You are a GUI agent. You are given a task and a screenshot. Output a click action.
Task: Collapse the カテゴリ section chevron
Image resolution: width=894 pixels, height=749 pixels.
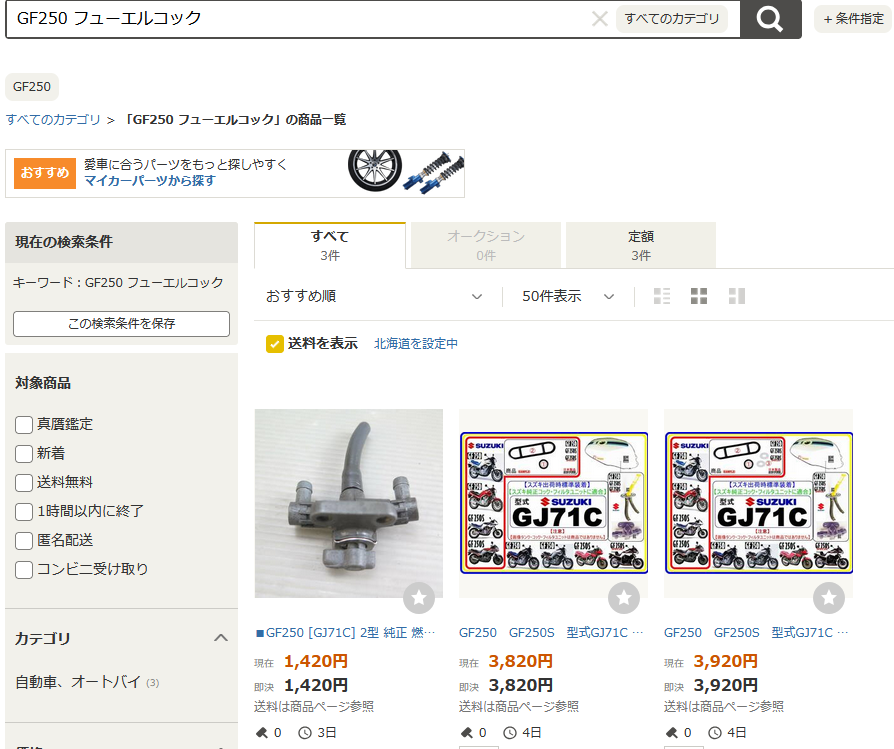[221, 638]
